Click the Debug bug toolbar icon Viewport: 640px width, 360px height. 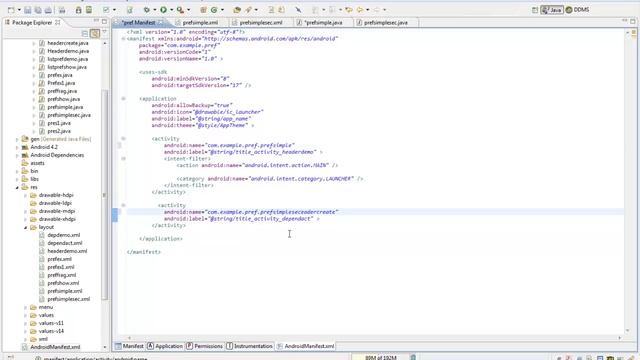click(146, 10)
